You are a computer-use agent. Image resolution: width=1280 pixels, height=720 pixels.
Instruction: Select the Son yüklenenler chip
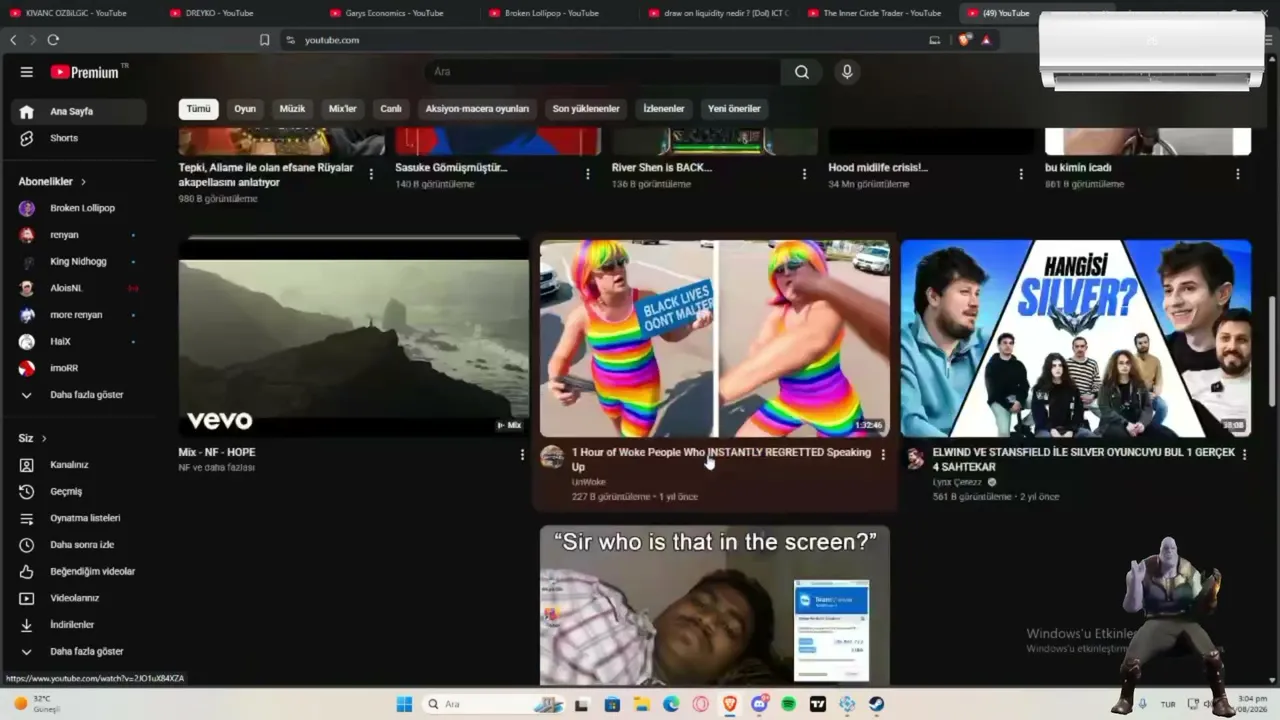586,109
